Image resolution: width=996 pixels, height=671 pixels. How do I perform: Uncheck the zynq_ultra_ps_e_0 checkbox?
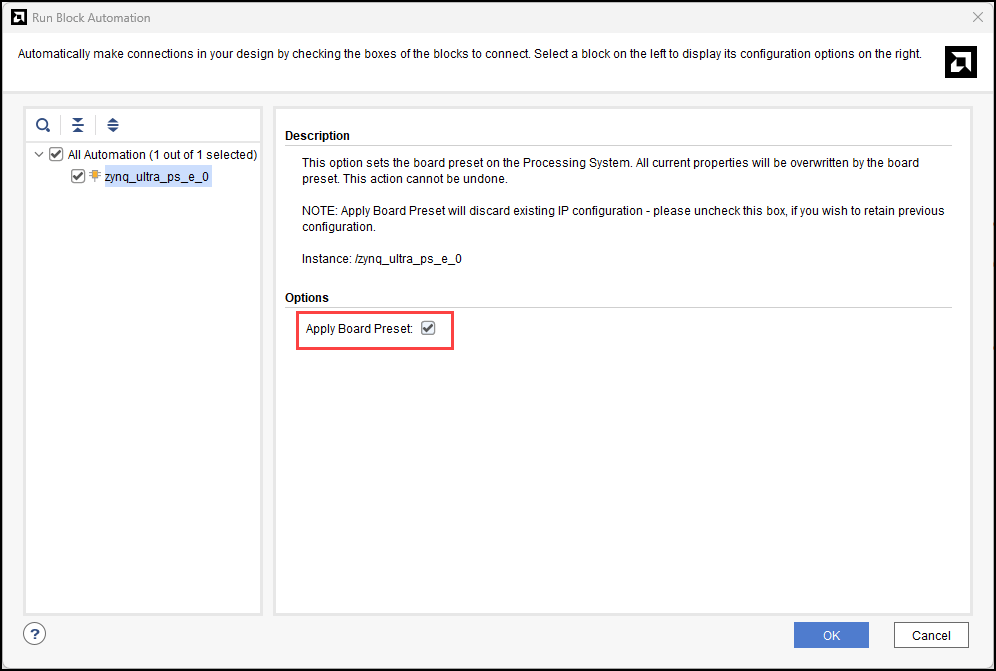pyautogui.click(x=78, y=176)
